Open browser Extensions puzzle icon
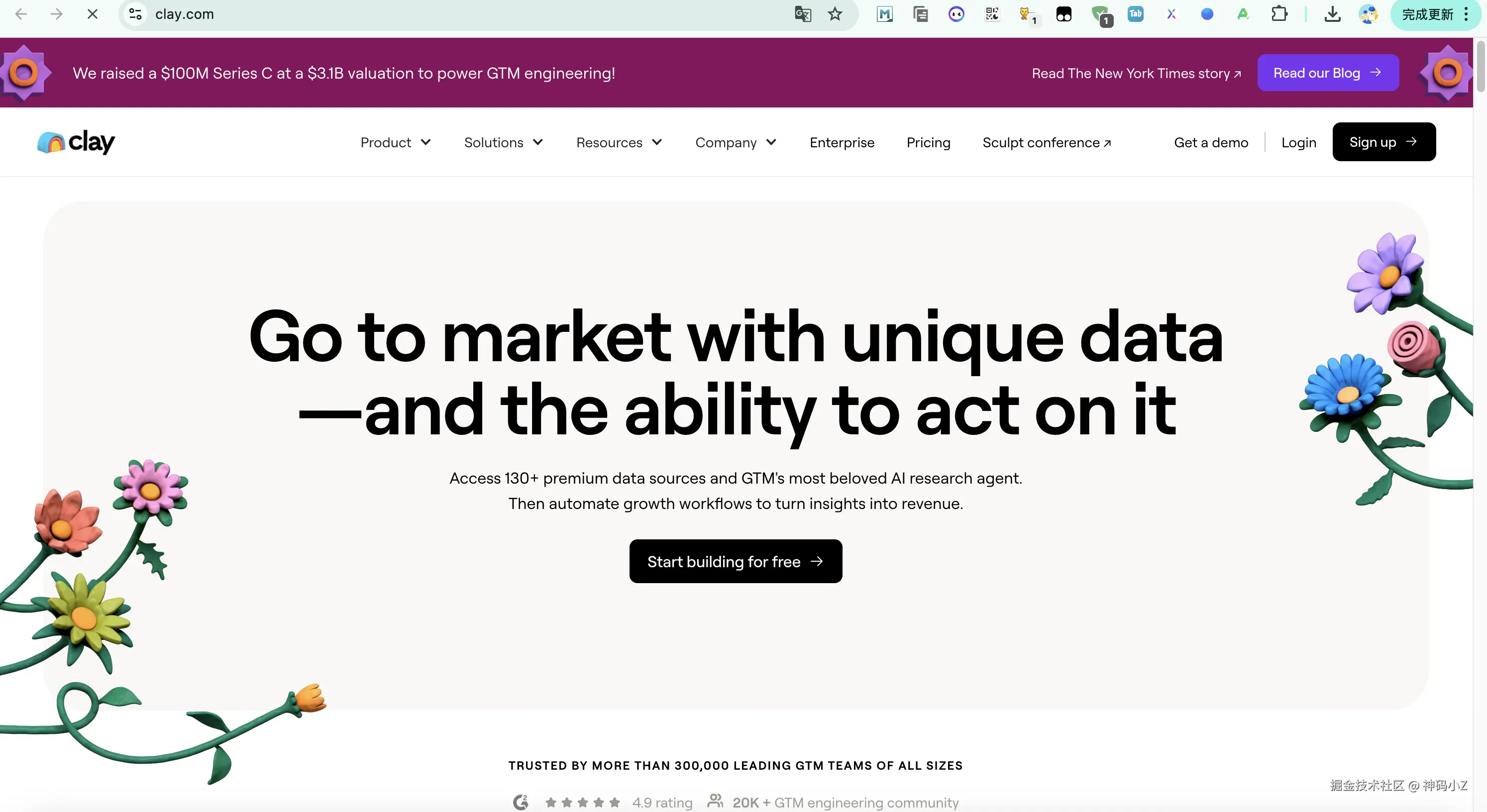The image size is (1487, 812). point(1279,14)
